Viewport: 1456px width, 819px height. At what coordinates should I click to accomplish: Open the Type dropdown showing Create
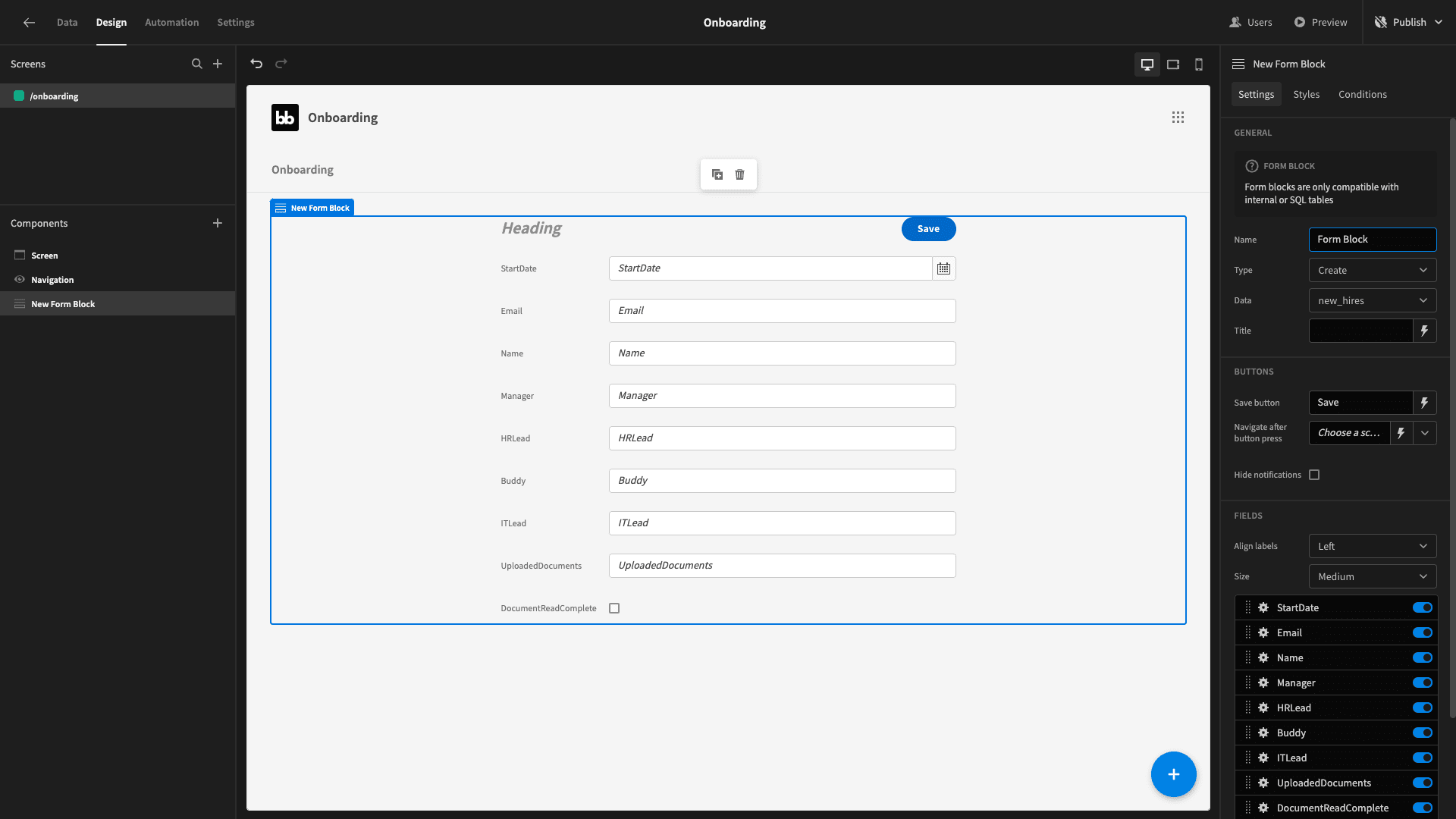[1373, 270]
